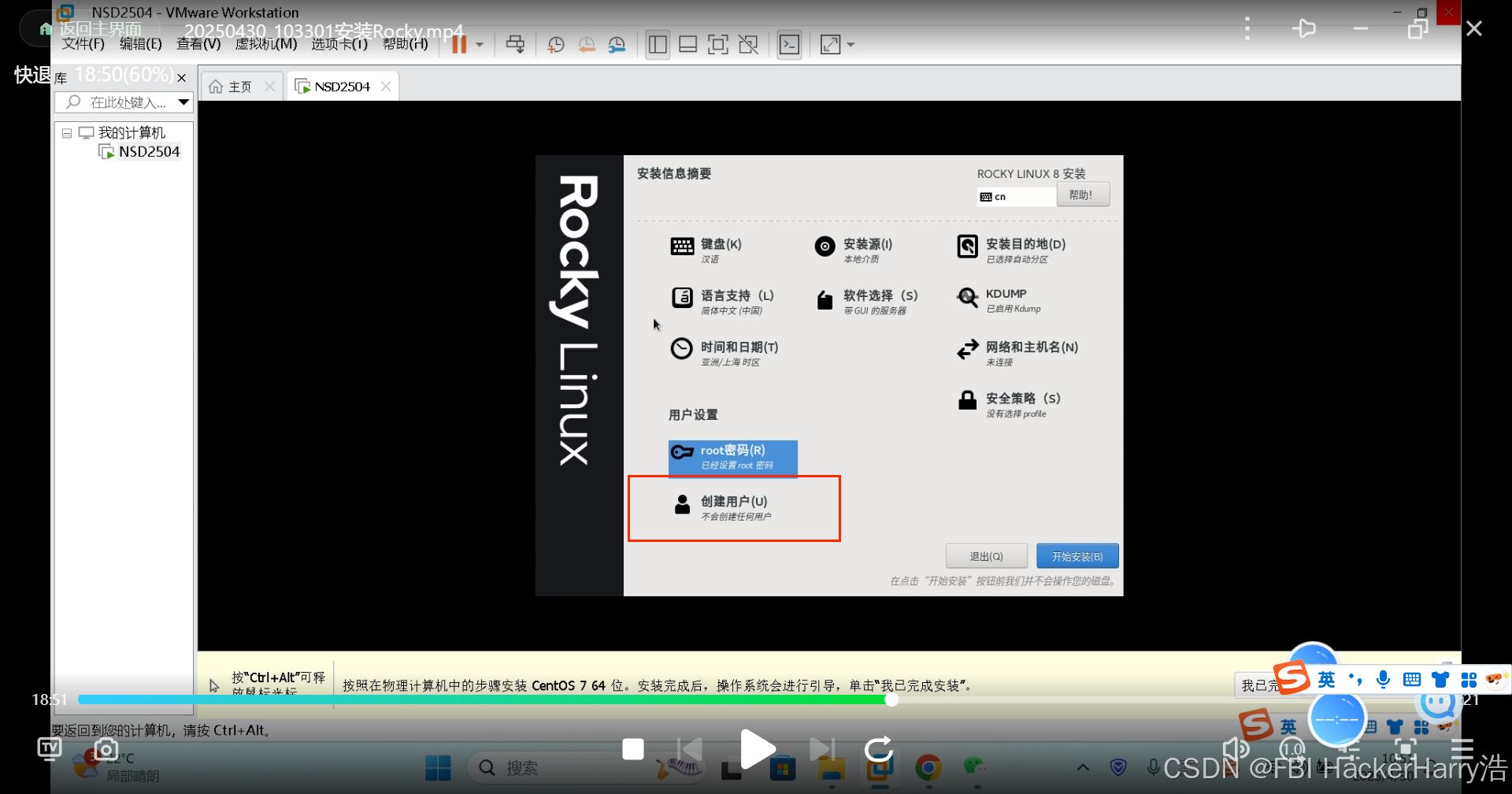Close the Home (主页) tab
The height and width of the screenshot is (794, 1512).
pyautogui.click(x=270, y=87)
